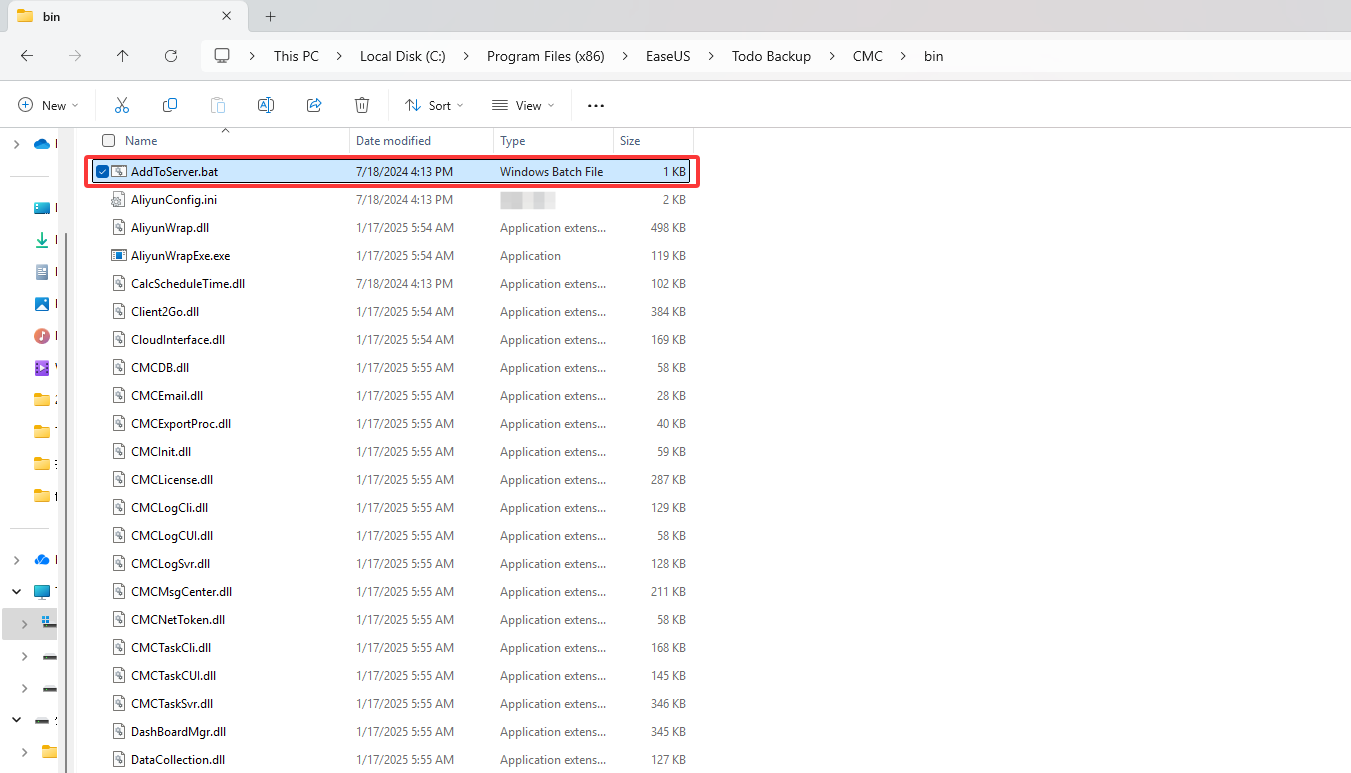The width and height of the screenshot is (1351, 773).
Task: Open the View dropdown menu
Action: pos(523,105)
